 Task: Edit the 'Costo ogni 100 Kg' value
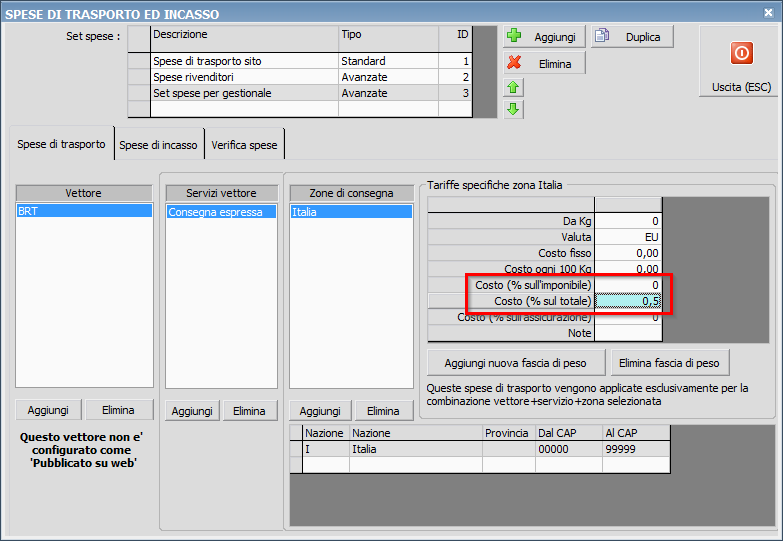628,268
